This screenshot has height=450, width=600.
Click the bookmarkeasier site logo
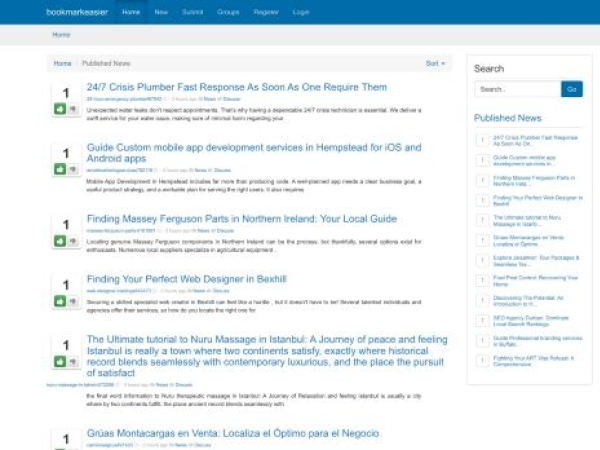[x=77, y=12]
